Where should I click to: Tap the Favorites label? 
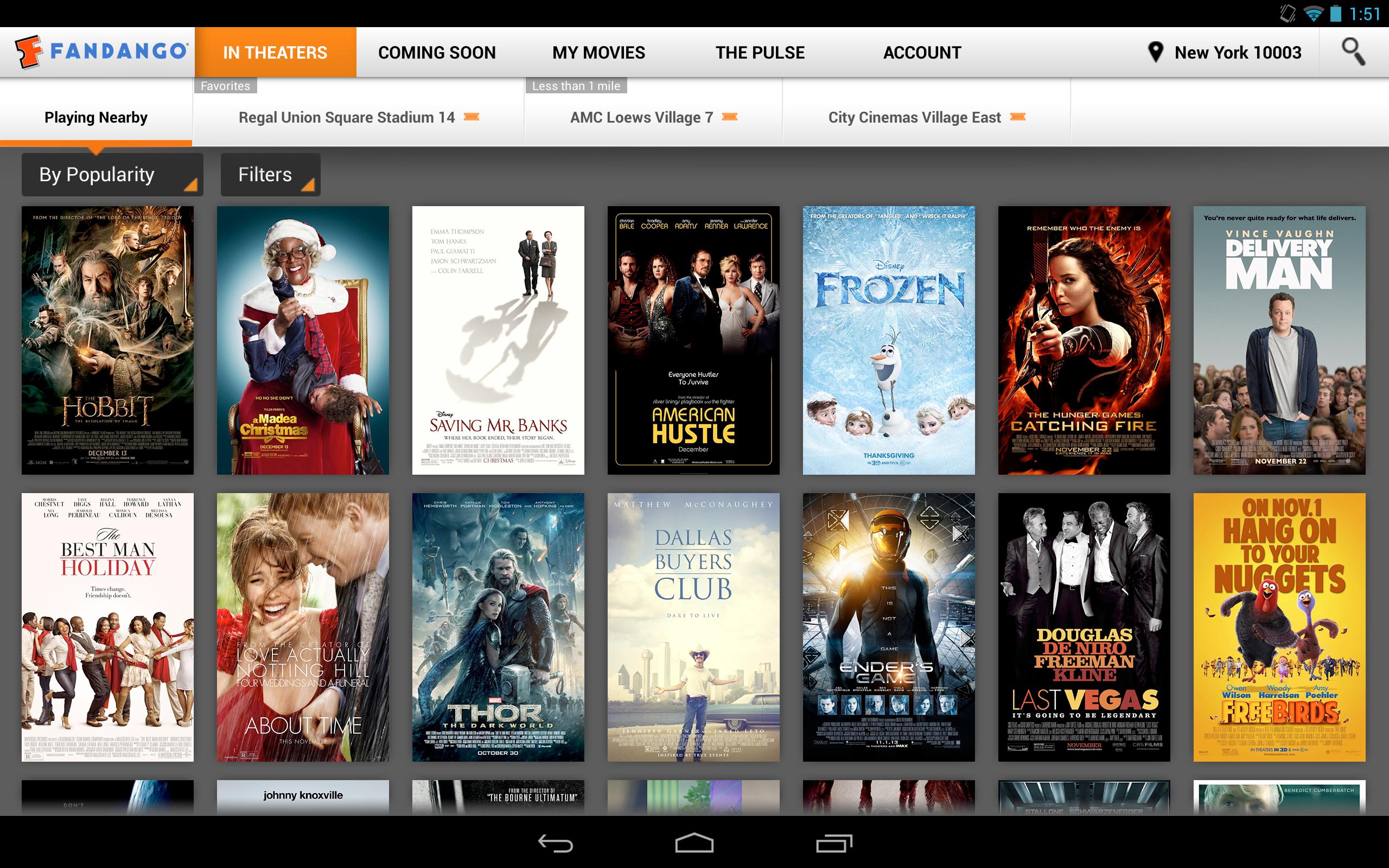(226, 86)
